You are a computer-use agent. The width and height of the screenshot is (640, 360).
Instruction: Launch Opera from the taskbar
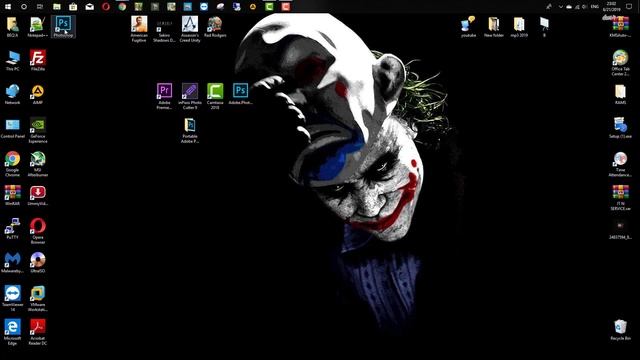[x=106, y=7]
